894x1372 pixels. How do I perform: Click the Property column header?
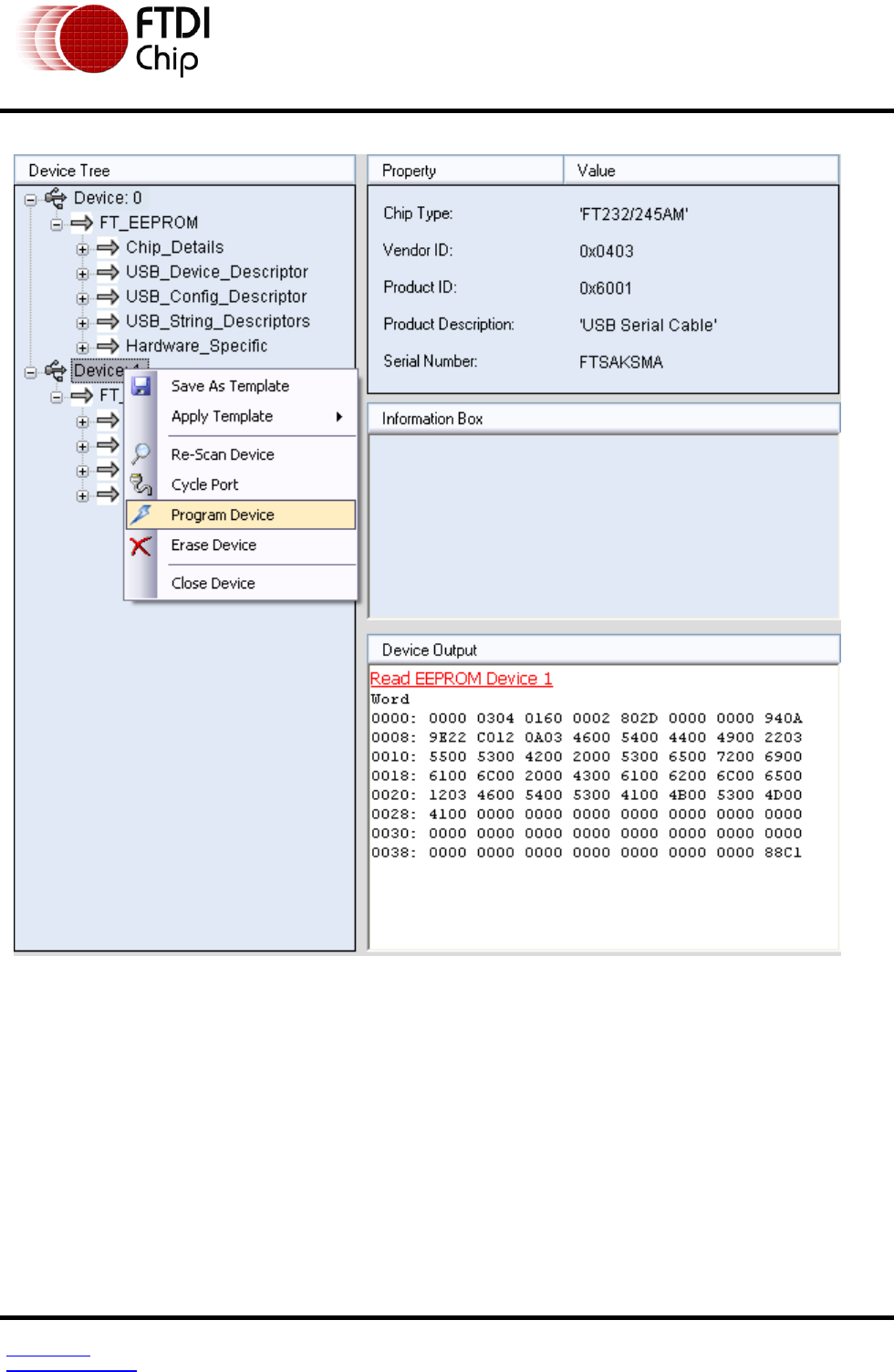465,171
